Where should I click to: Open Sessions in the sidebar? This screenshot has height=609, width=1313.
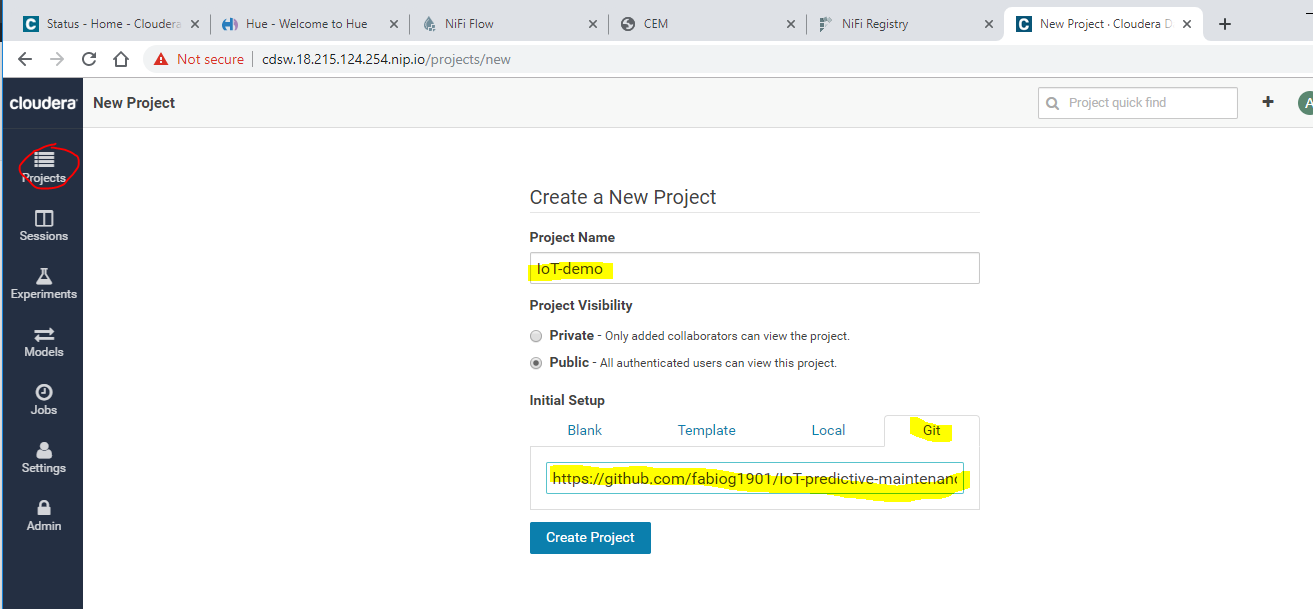pyautogui.click(x=44, y=226)
